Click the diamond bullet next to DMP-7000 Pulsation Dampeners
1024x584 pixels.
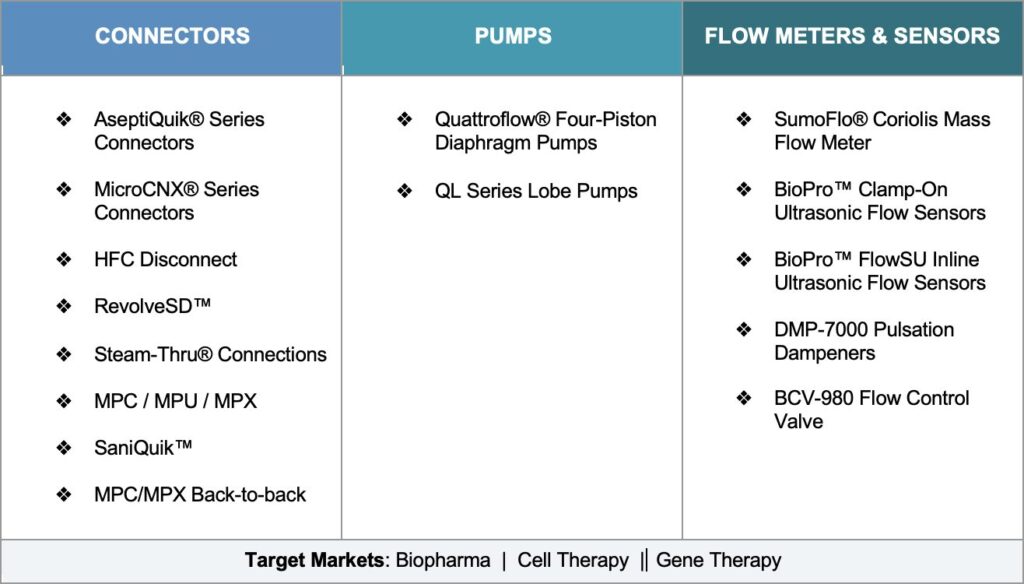pos(744,330)
